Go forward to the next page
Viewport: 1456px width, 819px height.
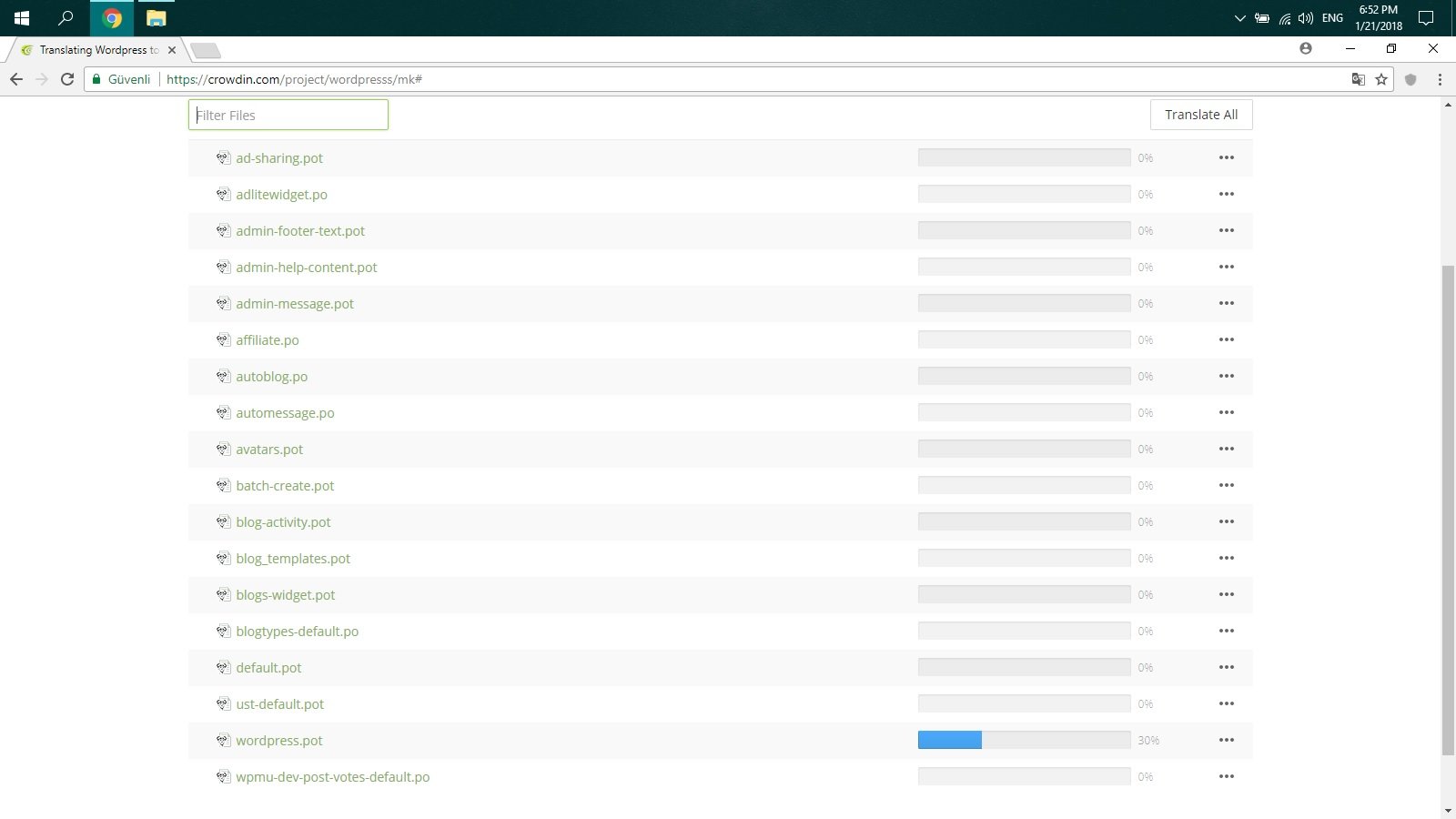[42, 79]
